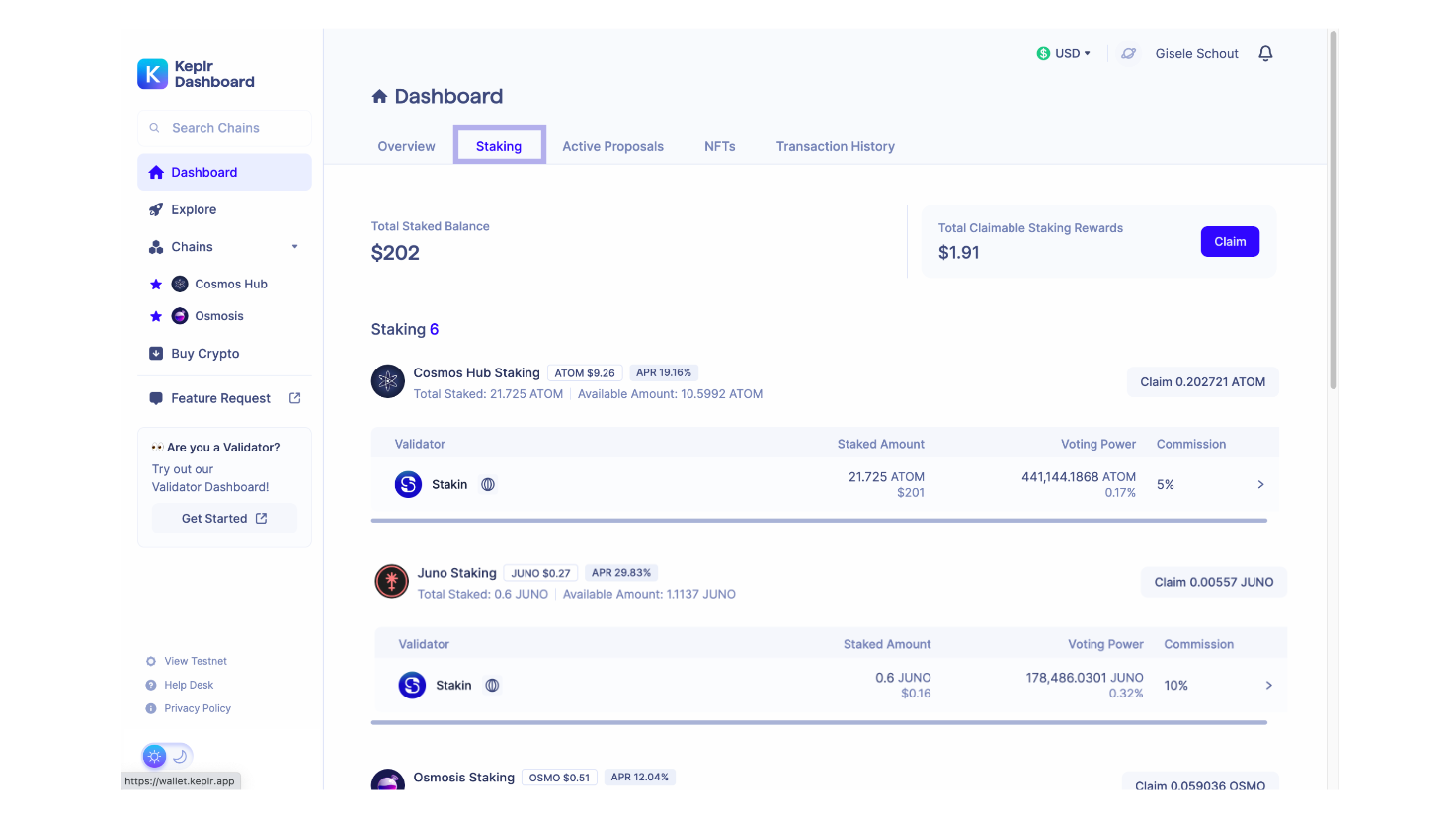Click the Privacy Policy info icon
The width and height of the screenshot is (1456, 820).
[x=151, y=708]
